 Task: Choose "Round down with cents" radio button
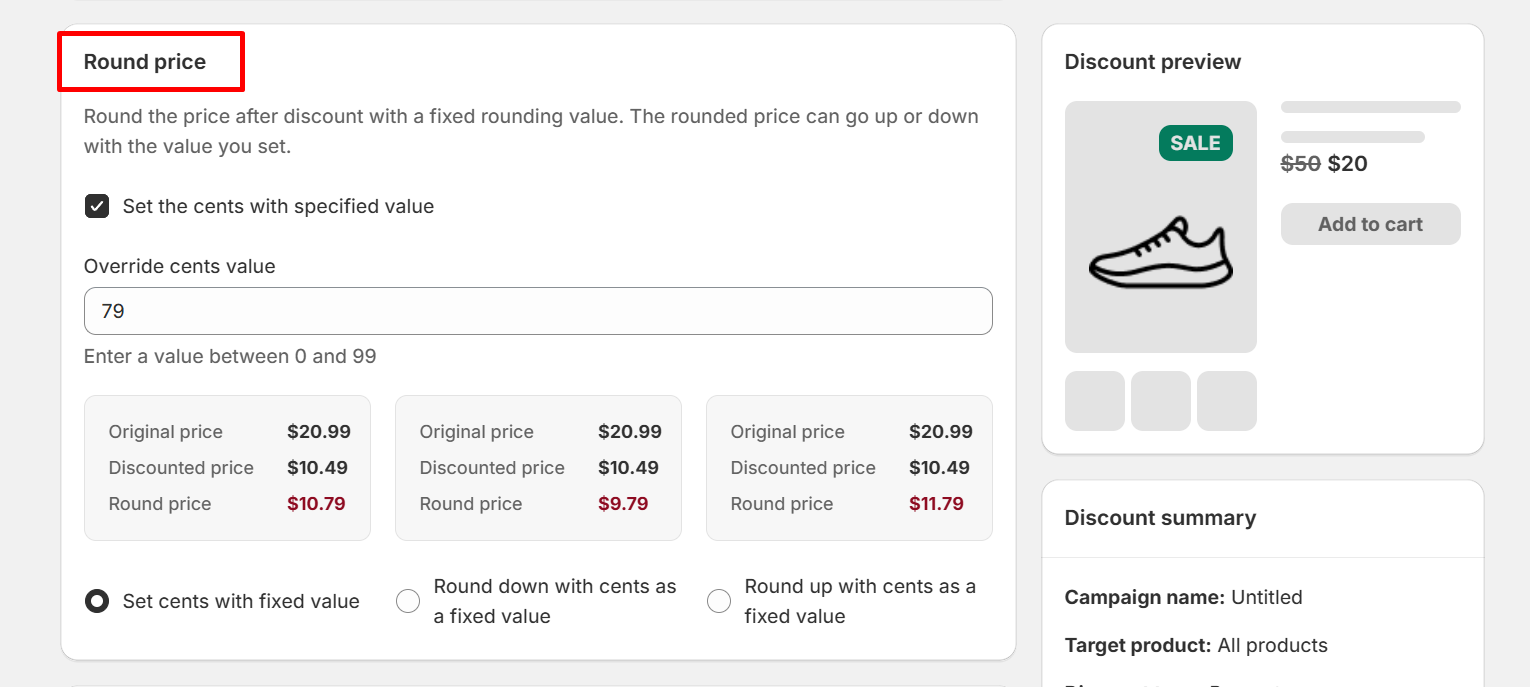[408, 601]
